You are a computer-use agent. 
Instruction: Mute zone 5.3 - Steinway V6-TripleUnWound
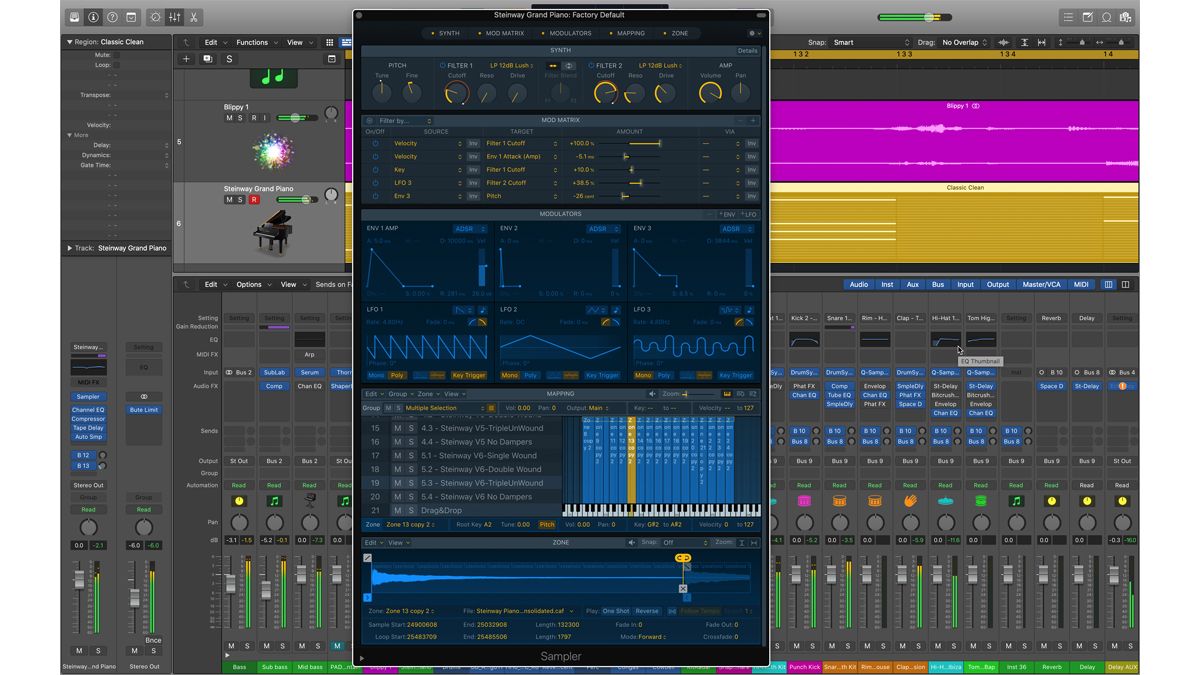coord(397,483)
